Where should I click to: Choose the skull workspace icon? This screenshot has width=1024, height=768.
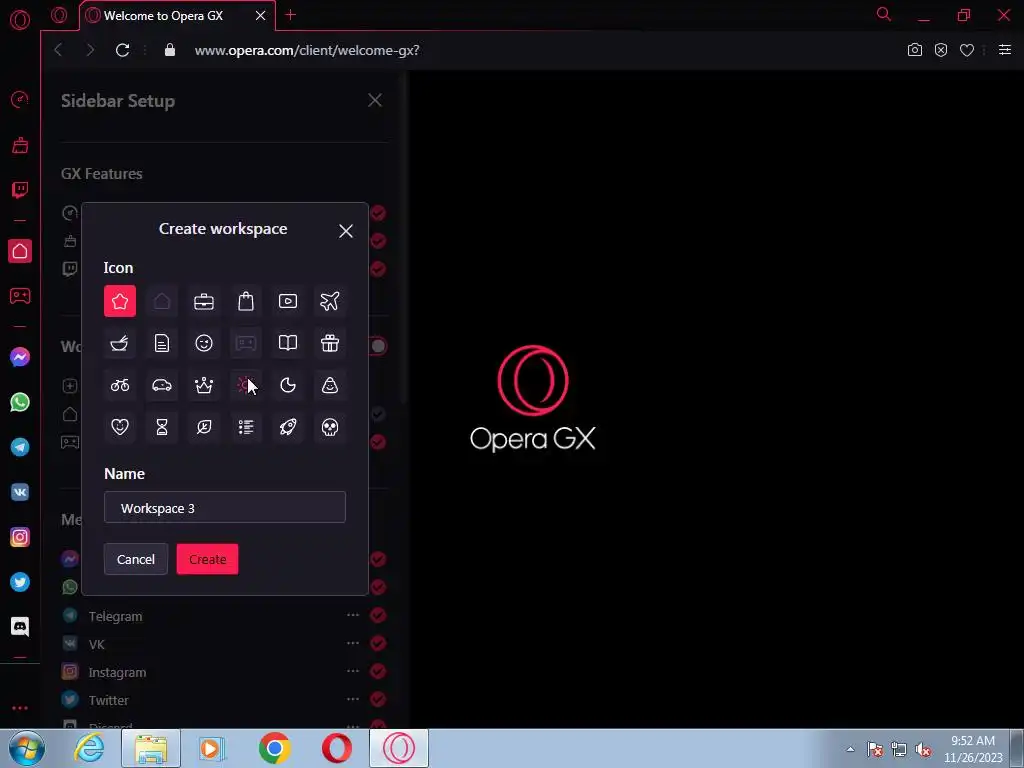(x=330, y=427)
